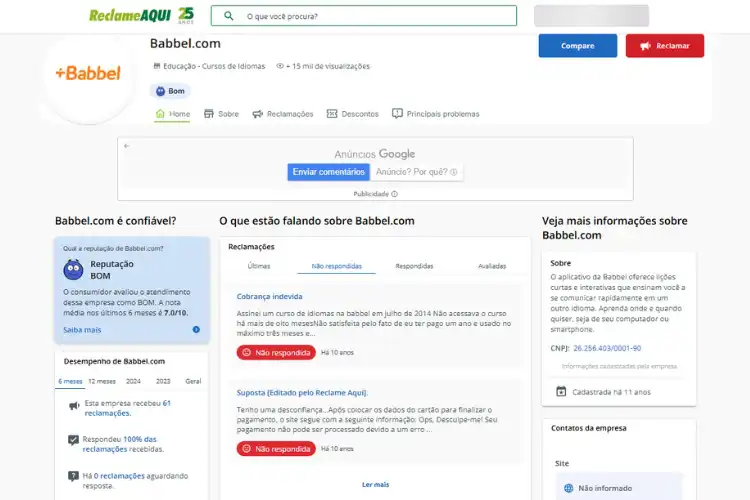
Task: Click the blue arrow next to Saiba mais
Action: [x=196, y=330]
